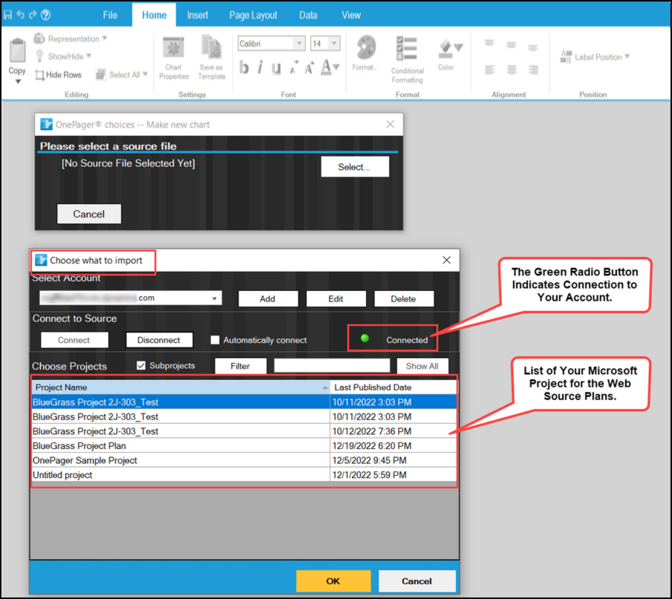Click the top-center alignment icon
This screenshot has height=599, width=672.
pos(511,45)
